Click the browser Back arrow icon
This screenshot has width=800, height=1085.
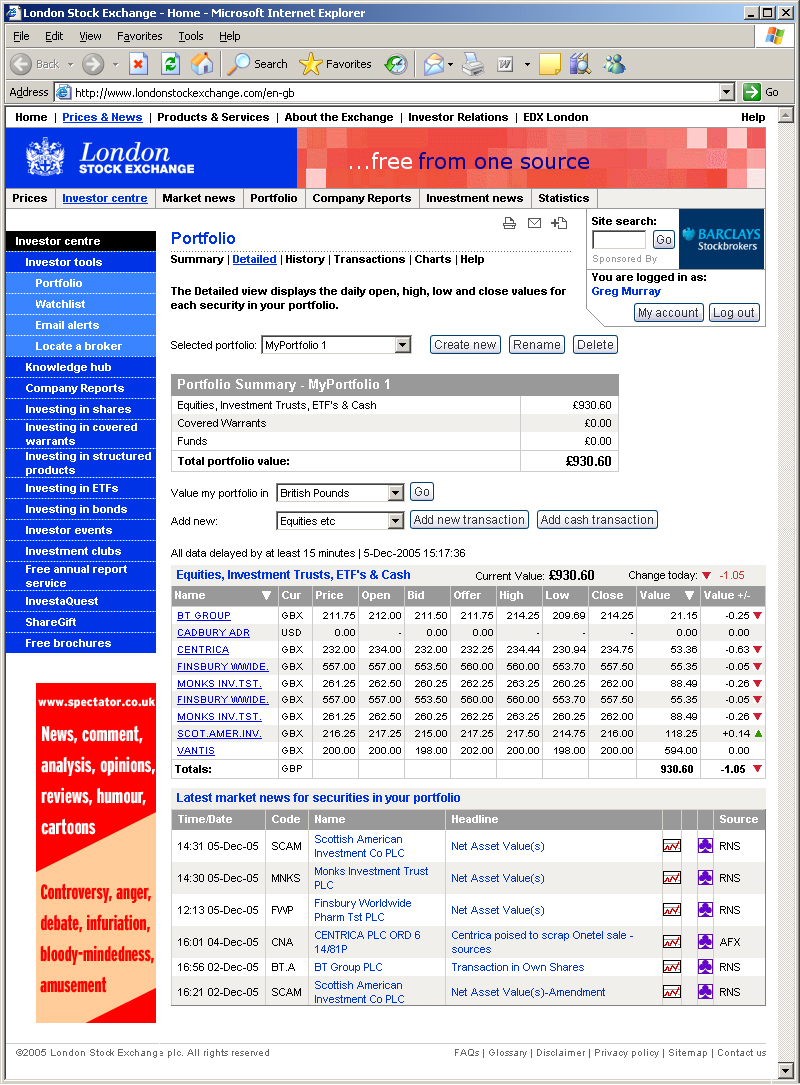[21, 64]
